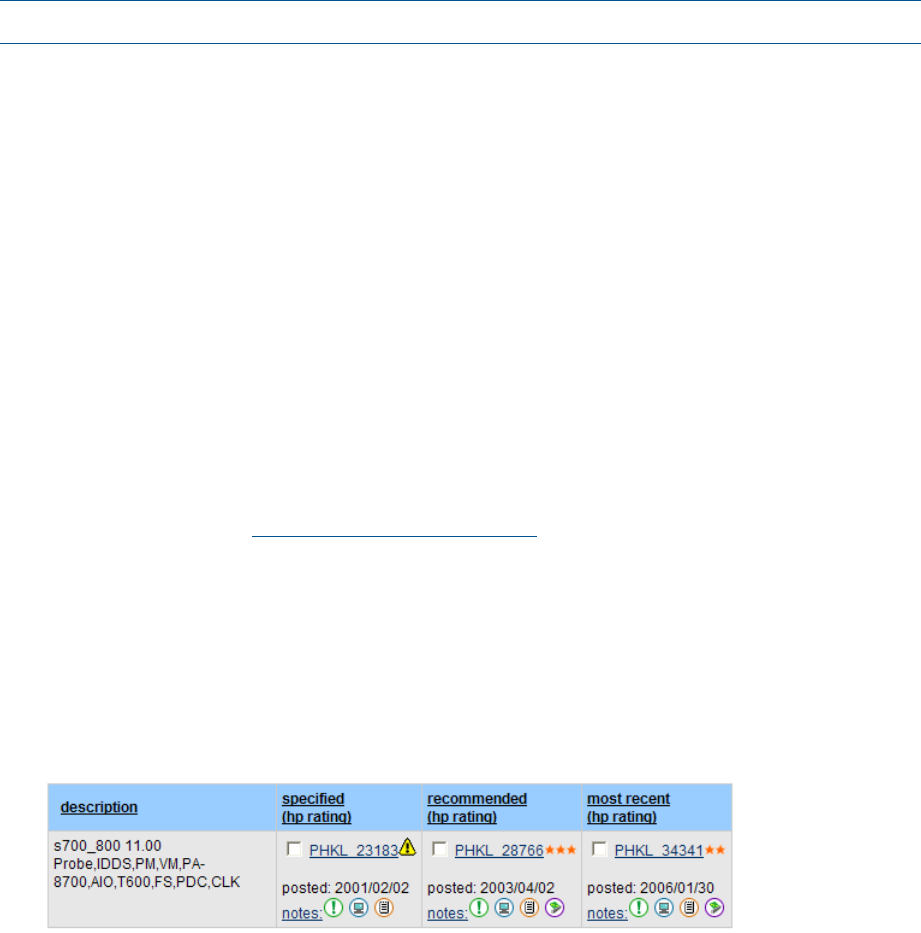921x933 pixels.
Task: Click the two-star rating next to PHKL_34341
Action: click(715, 850)
